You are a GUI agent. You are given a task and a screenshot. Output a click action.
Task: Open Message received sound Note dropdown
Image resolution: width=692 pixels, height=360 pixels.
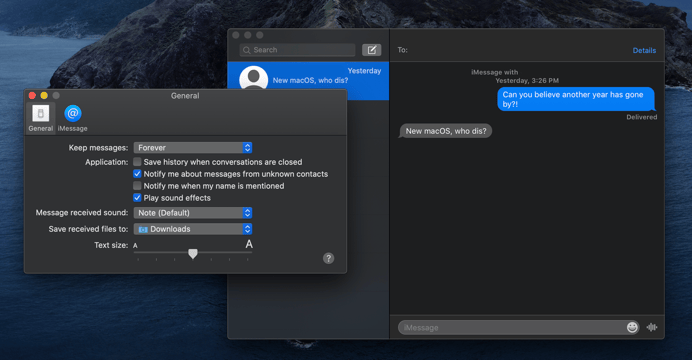(193, 213)
